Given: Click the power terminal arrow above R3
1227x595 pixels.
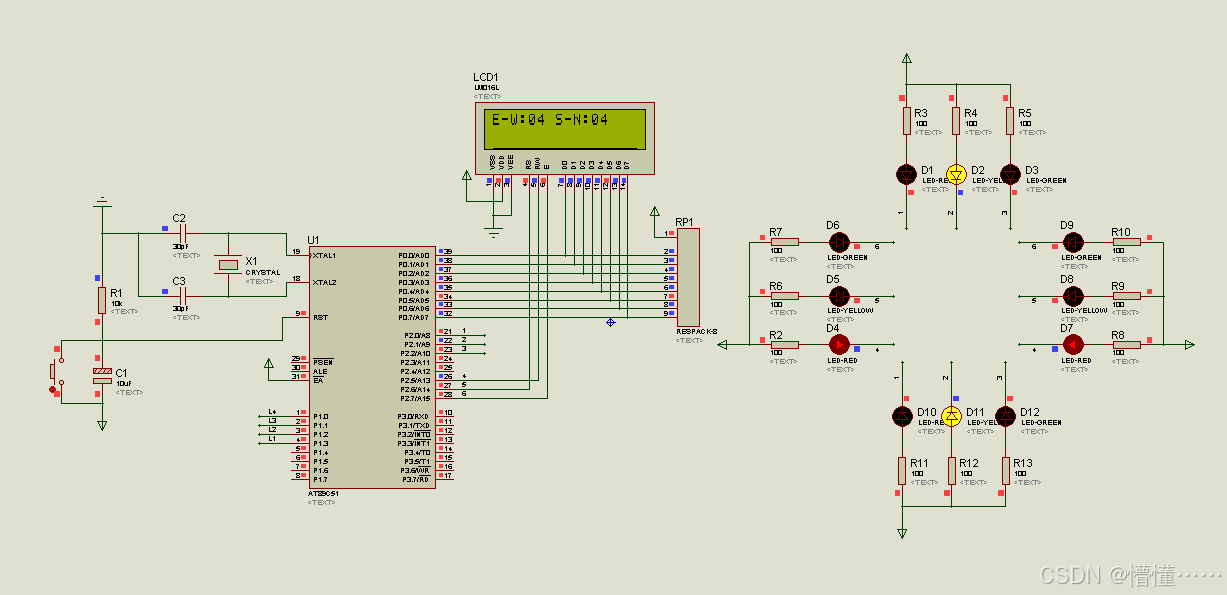Looking at the screenshot, I should click(x=907, y=59).
